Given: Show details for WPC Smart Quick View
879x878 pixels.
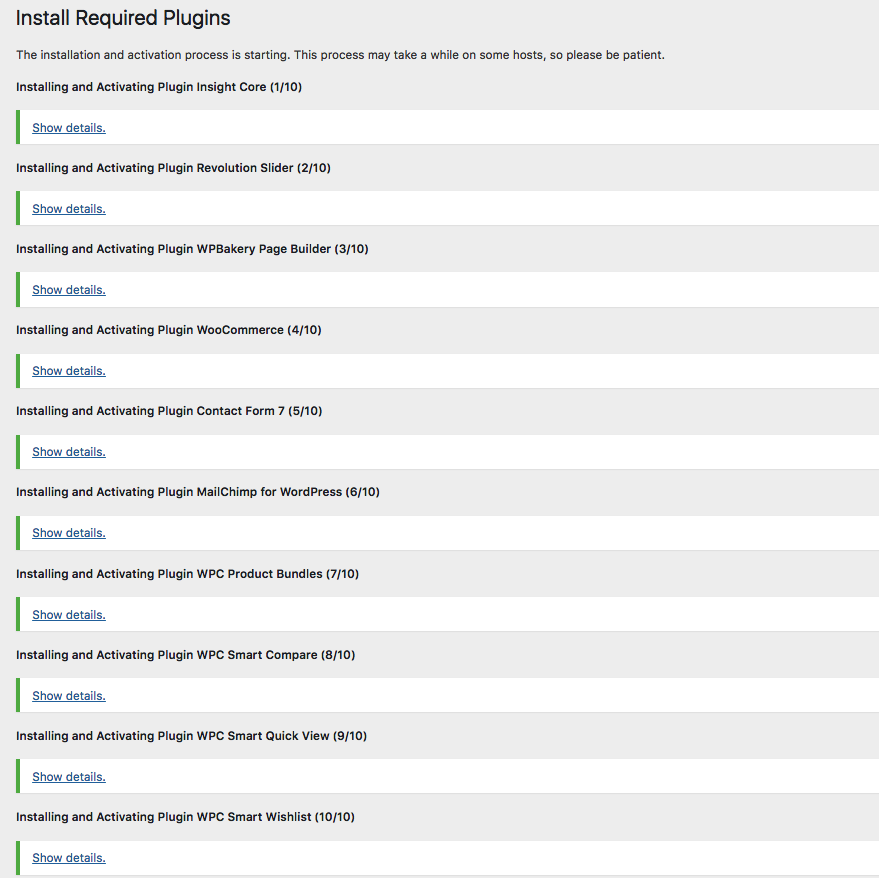Looking at the screenshot, I should coord(69,777).
